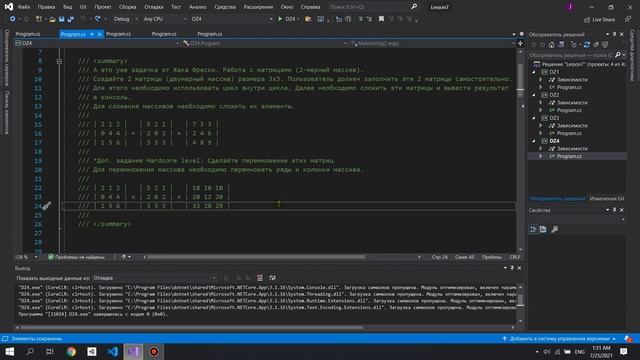Close the Output panel
This screenshot has height=360, width=640.
pos(519,268)
